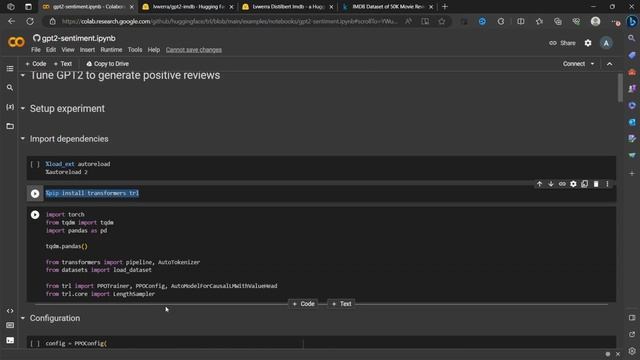The image size is (640, 360).
Task: Go back in browser history
Action: pos(11,21)
